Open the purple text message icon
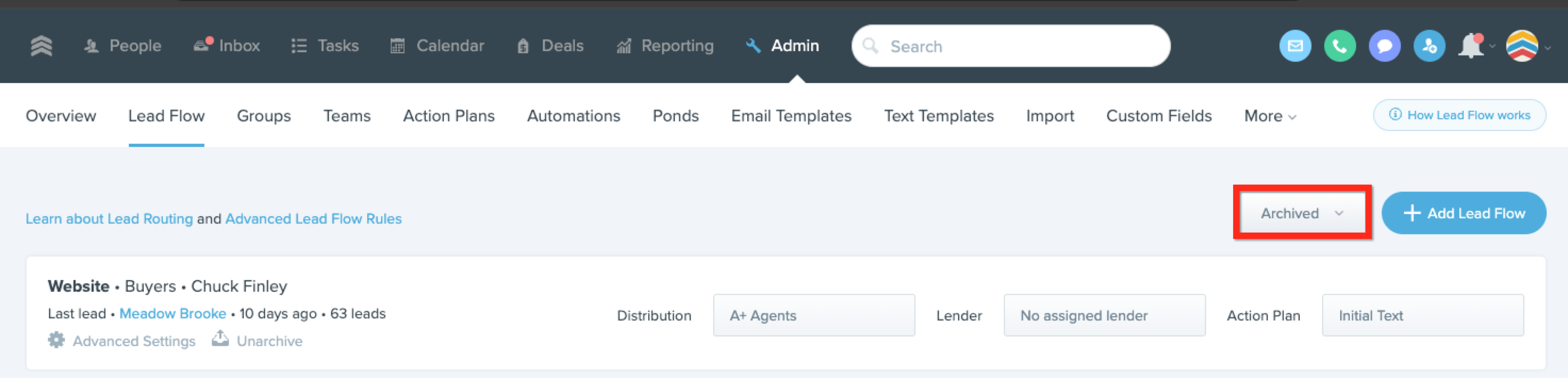Viewport: 1568px width, 378px height. click(x=1384, y=46)
